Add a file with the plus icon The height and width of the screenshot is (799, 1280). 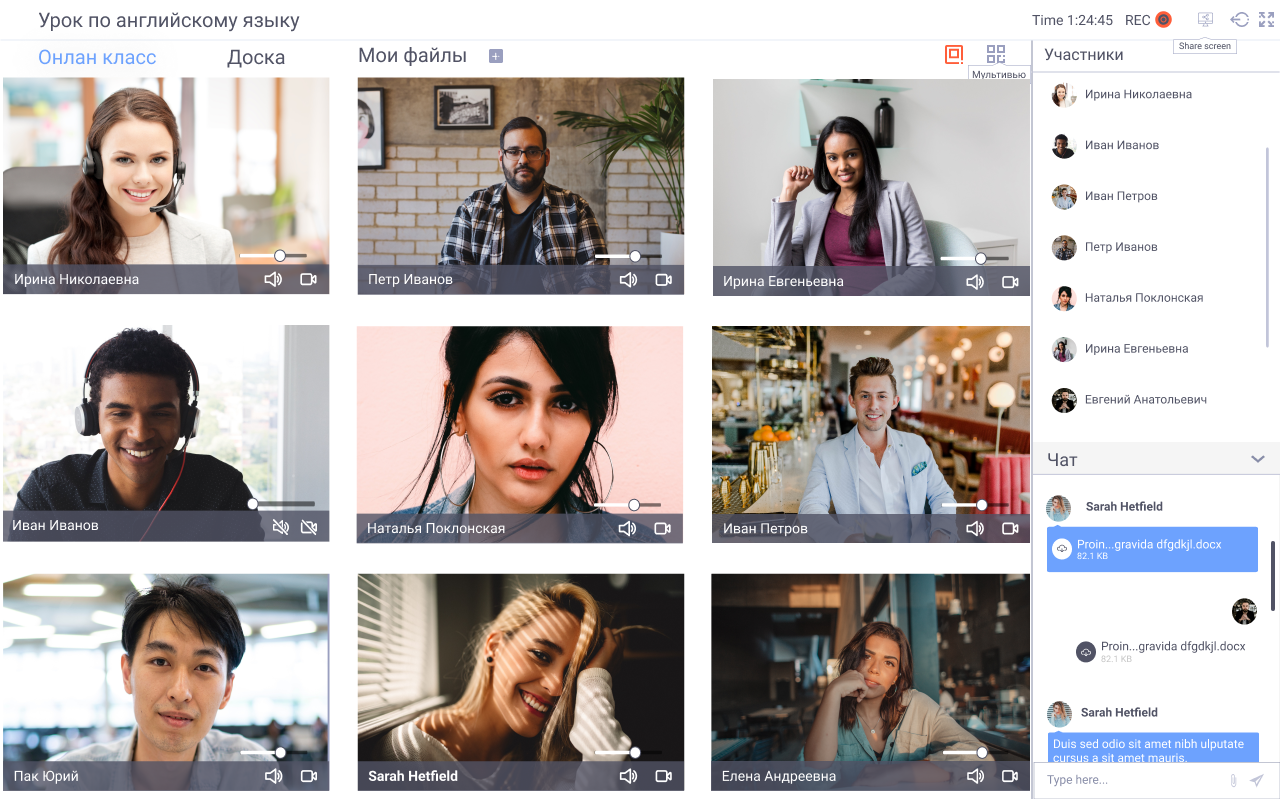coord(495,56)
